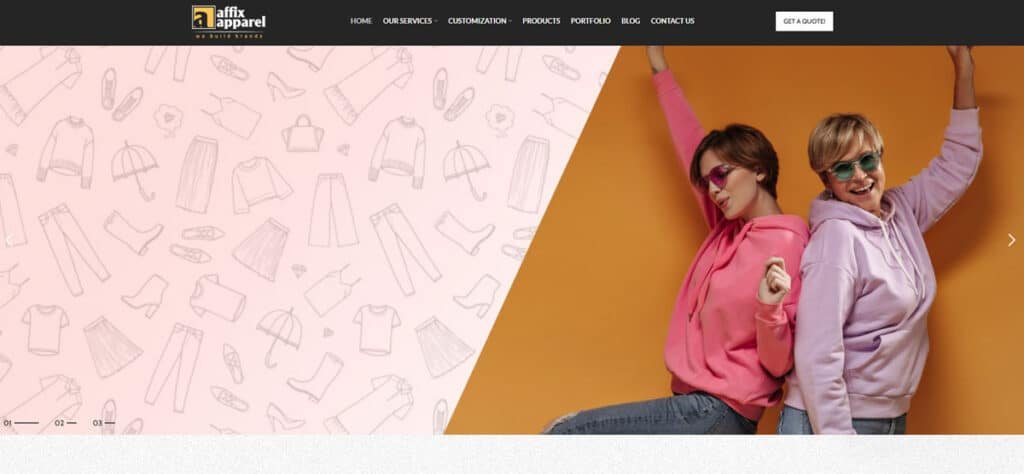Click the faint previous slide arrow
The height and width of the screenshot is (474, 1024).
pos(9,240)
